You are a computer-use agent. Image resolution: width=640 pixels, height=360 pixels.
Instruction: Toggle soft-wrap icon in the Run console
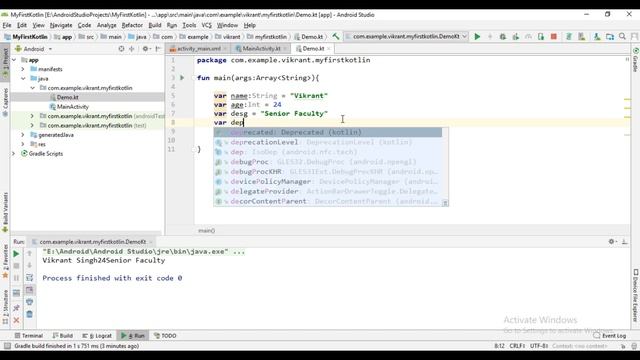29,278
